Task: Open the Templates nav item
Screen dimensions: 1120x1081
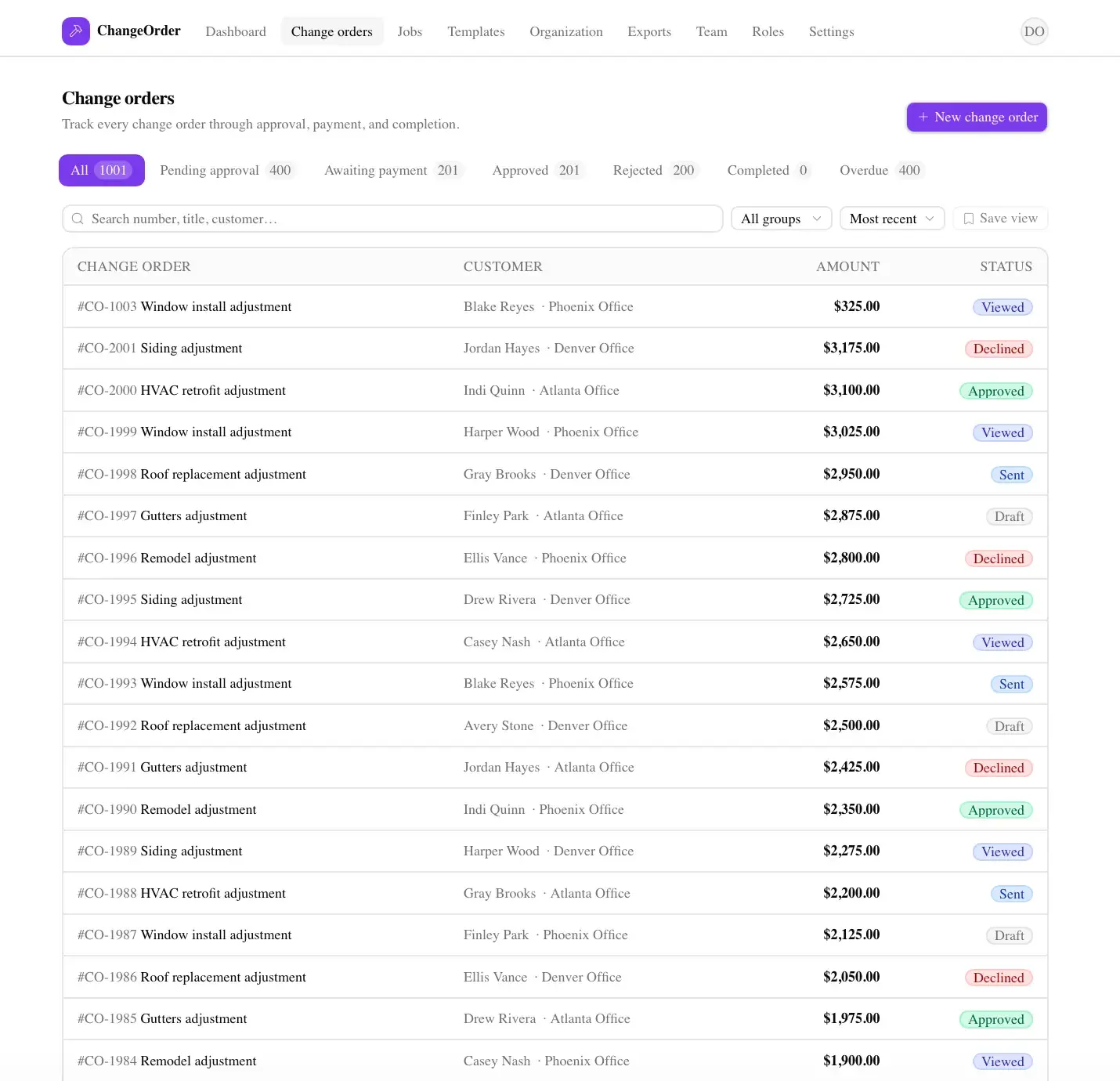Action: (476, 31)
